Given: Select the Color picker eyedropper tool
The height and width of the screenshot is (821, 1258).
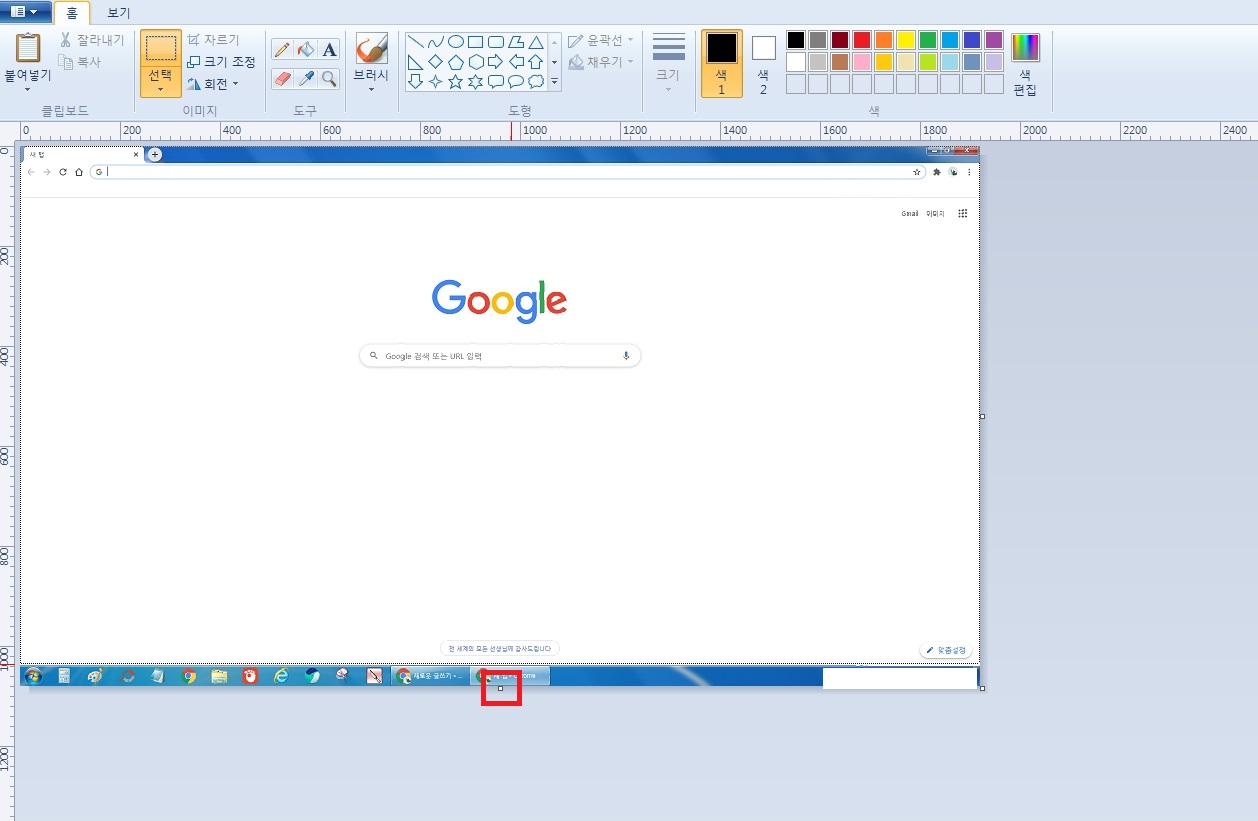Looking at the screenshot, I should pyautogui.click(x=306, y=78).
